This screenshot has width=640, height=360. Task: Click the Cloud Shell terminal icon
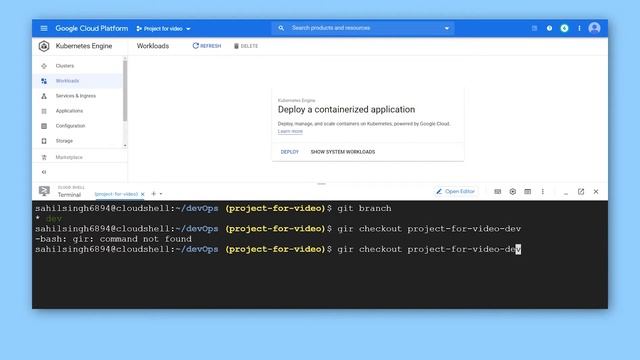[x=44, y=191]
